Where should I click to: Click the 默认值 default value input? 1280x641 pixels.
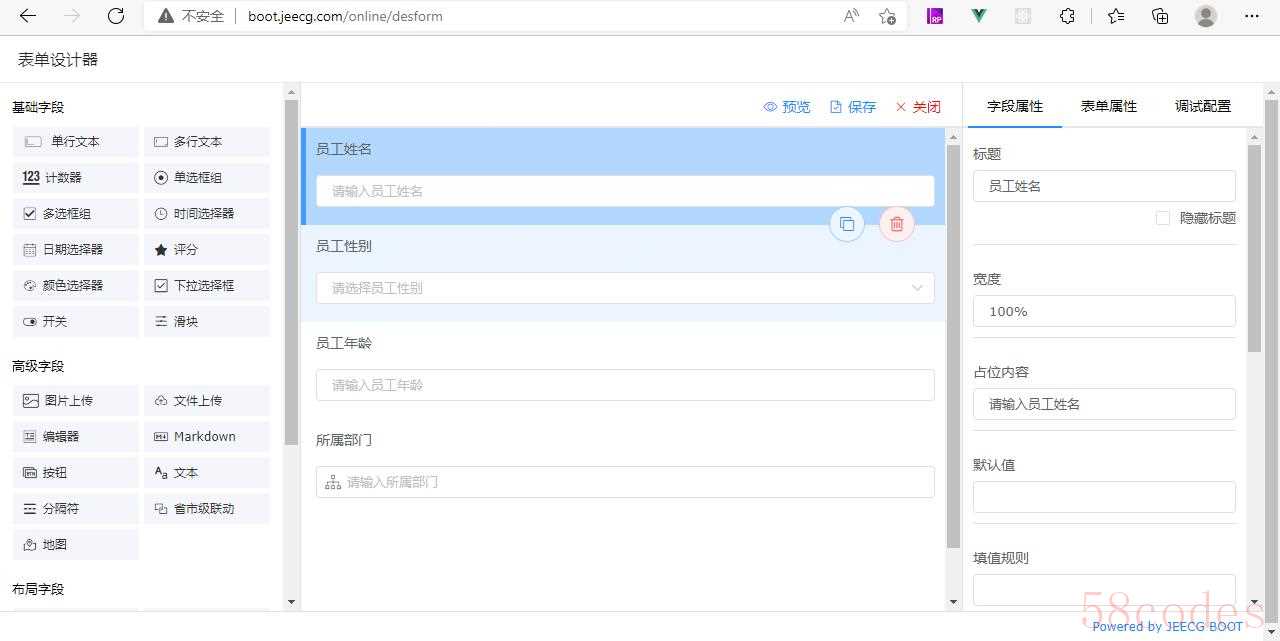tap(1104, 497)
